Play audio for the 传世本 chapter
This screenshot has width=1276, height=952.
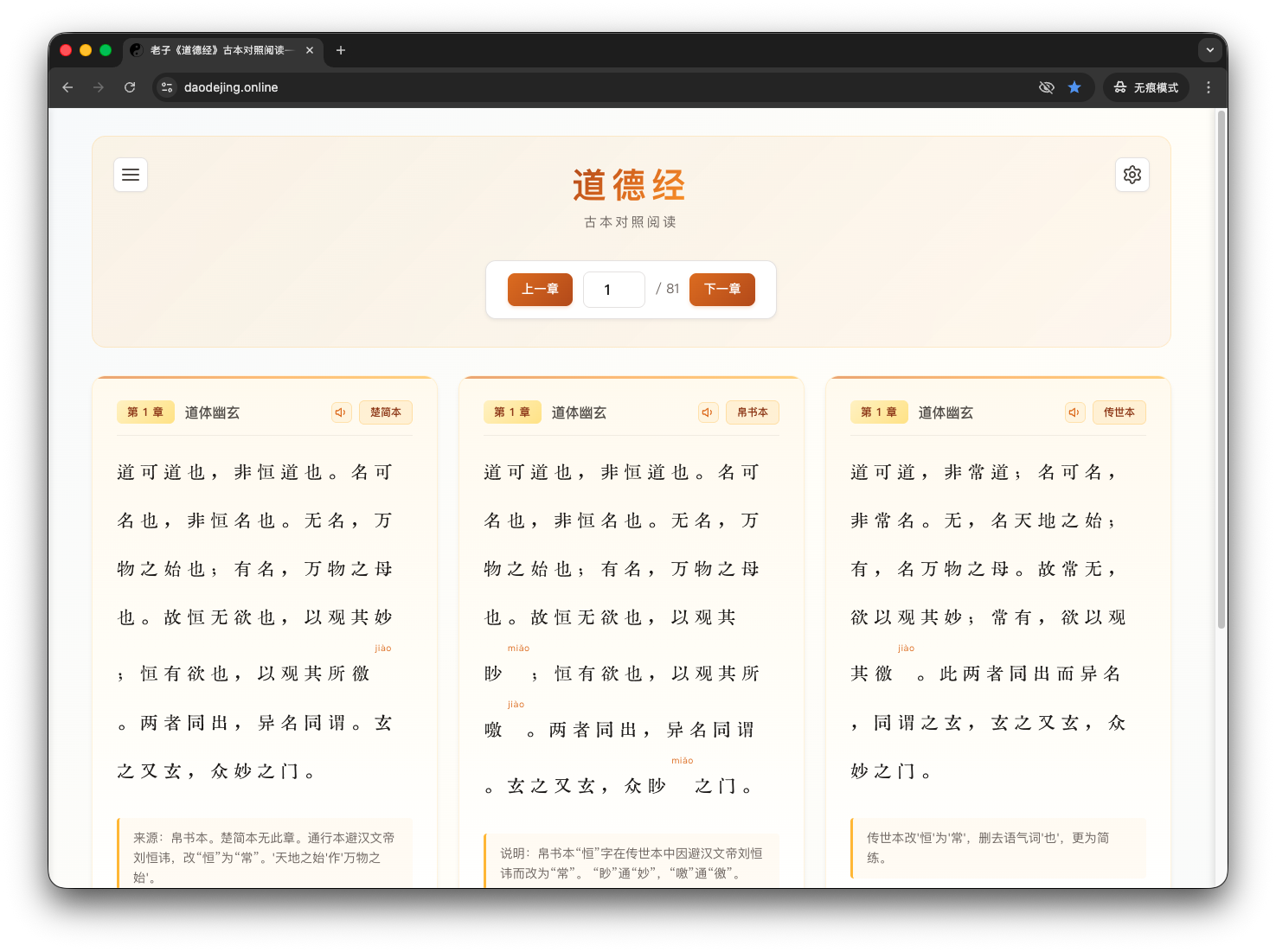[1074, 412]
